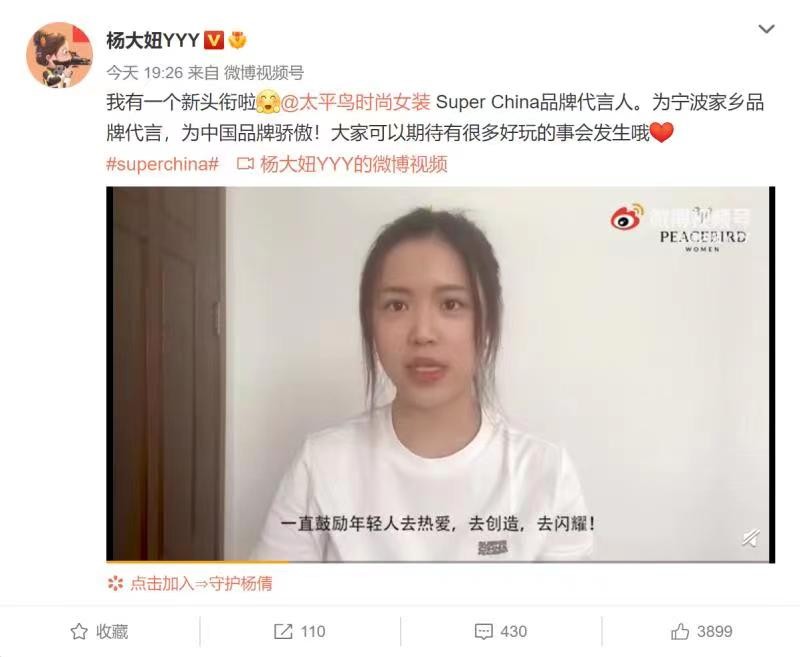800x657 pixels.
Task: Open the 杨大妞YYY username profile
Action: click(153, 40)
